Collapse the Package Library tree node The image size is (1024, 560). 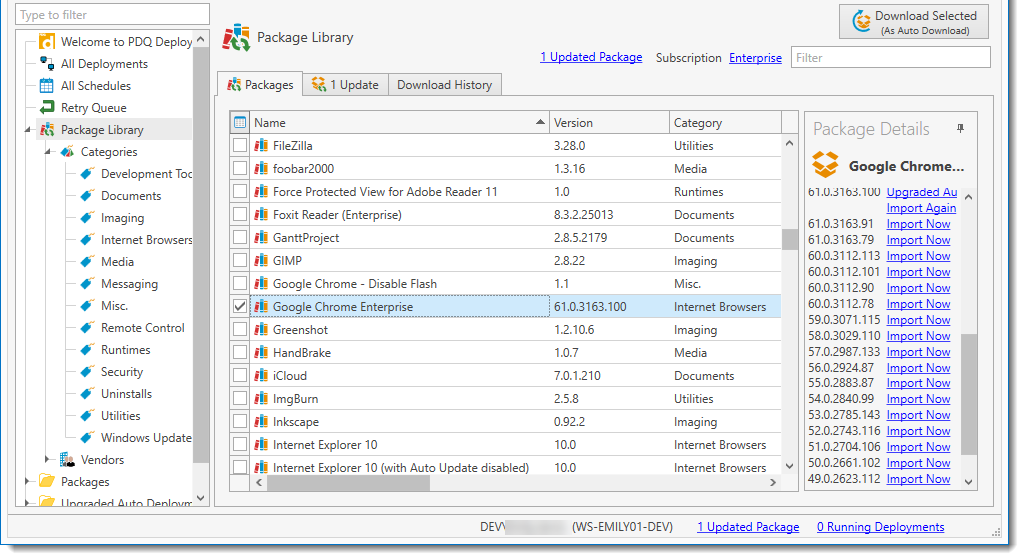pyautogui.click(x=26, y=130)
